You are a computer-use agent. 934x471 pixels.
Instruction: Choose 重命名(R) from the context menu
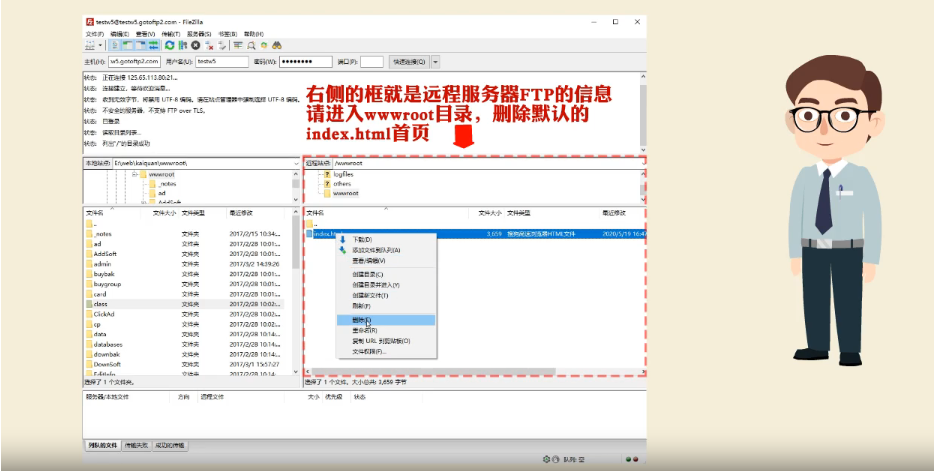click(363, 330)
